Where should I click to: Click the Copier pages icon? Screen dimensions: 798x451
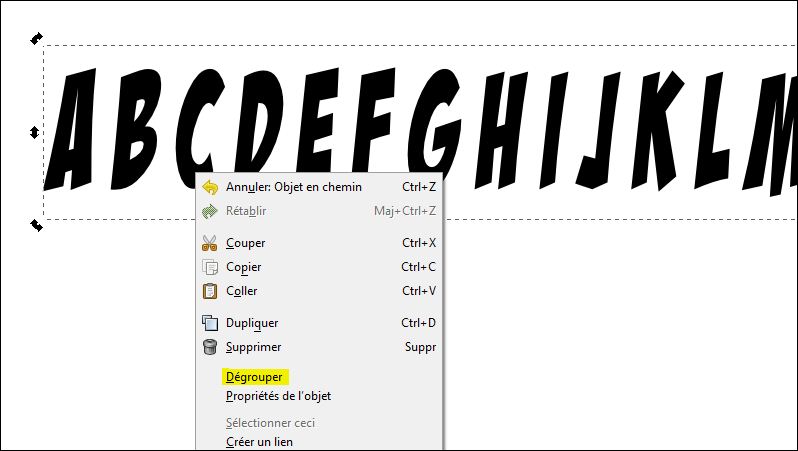tap(210, 267)
